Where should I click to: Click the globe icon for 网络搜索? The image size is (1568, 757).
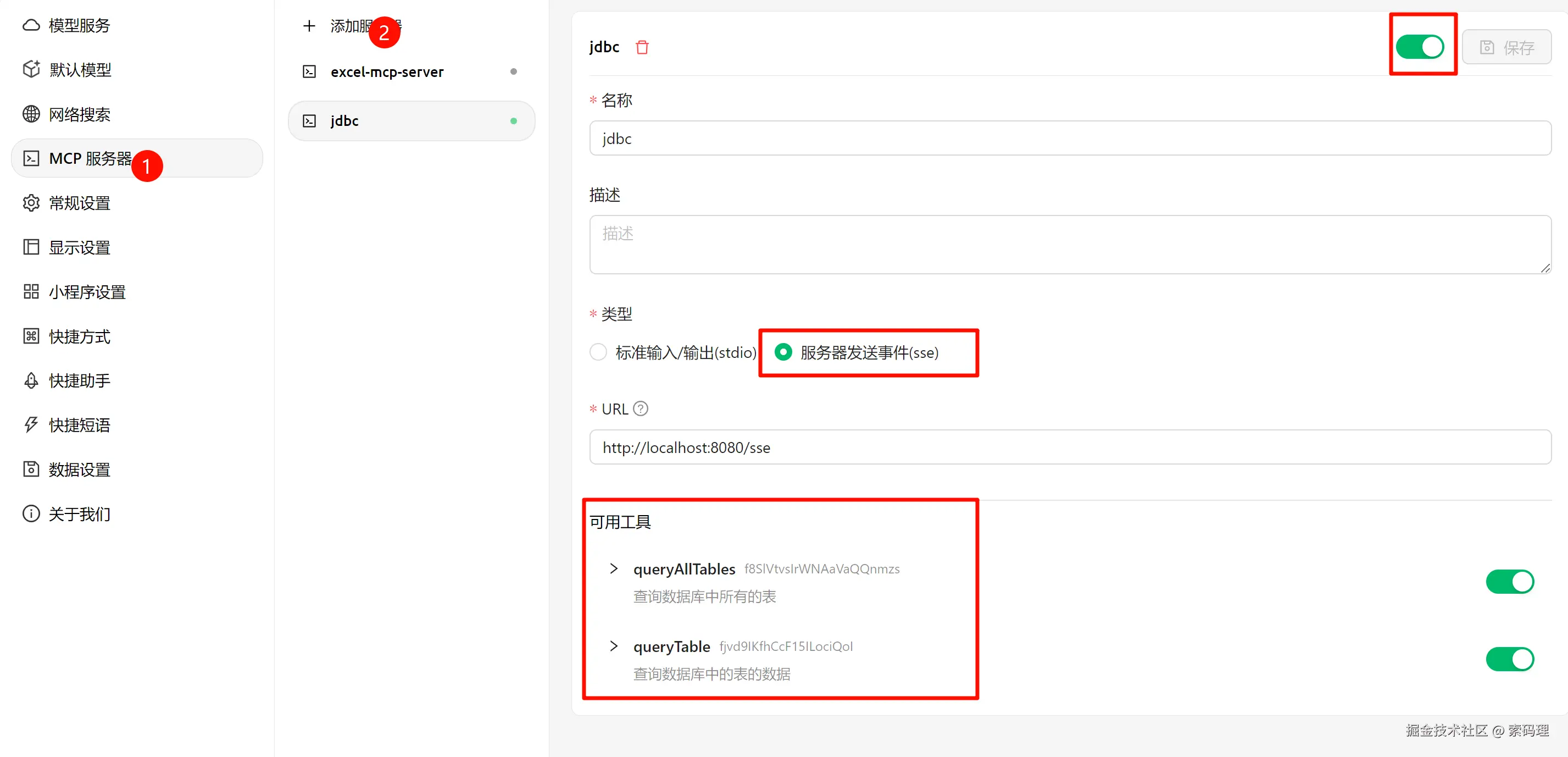pos(31,114)
